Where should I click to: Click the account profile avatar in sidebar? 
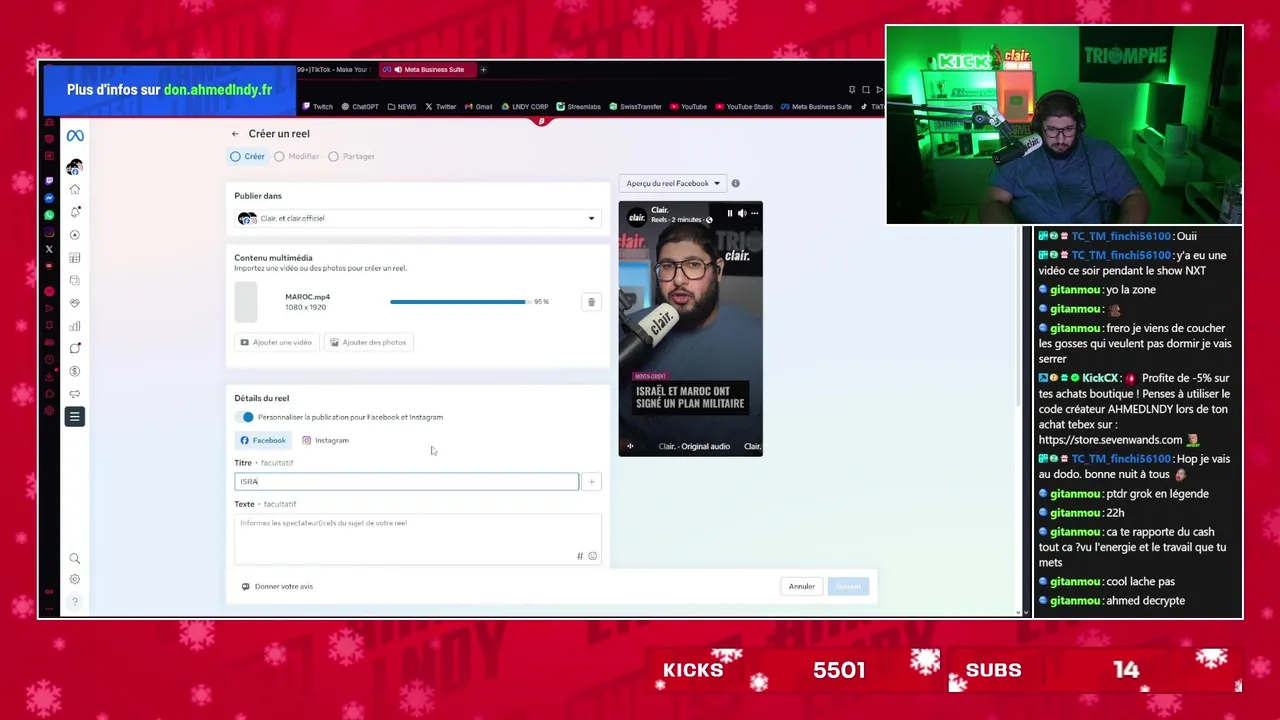pyautogui.click(x=75, y=167)
